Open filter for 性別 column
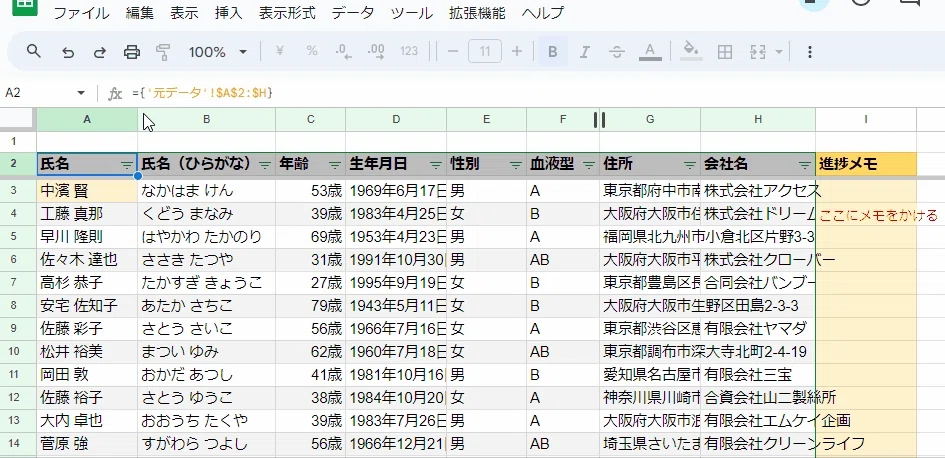 pos(516,165)
